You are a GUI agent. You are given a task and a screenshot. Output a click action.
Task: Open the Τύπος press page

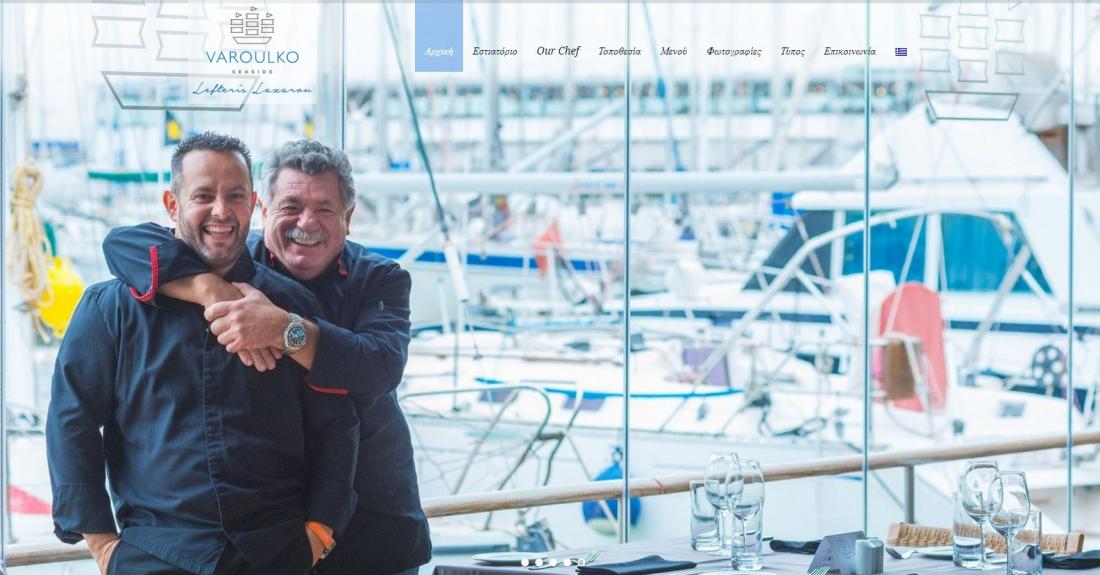pyautogui.click(x=793, y=51)
